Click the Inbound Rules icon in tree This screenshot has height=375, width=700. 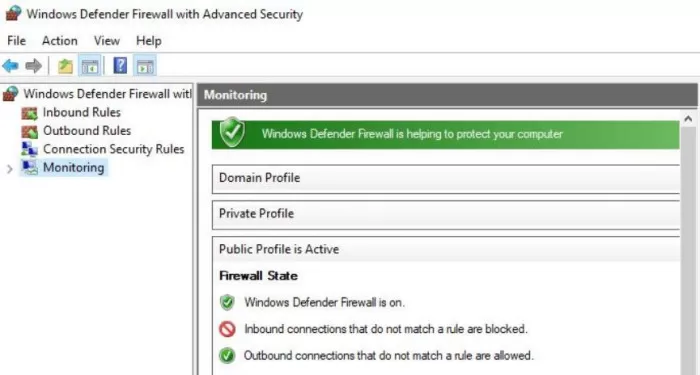[x=29, y=113]
